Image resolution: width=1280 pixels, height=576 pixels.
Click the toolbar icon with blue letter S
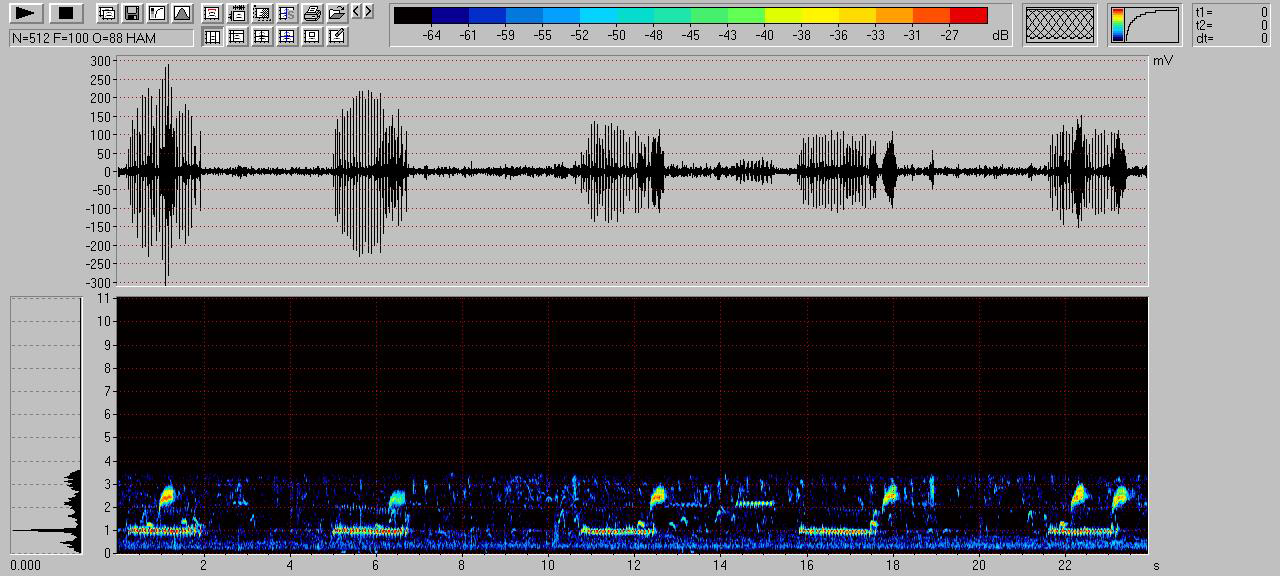pyautogui.click(x=287, y=13)
